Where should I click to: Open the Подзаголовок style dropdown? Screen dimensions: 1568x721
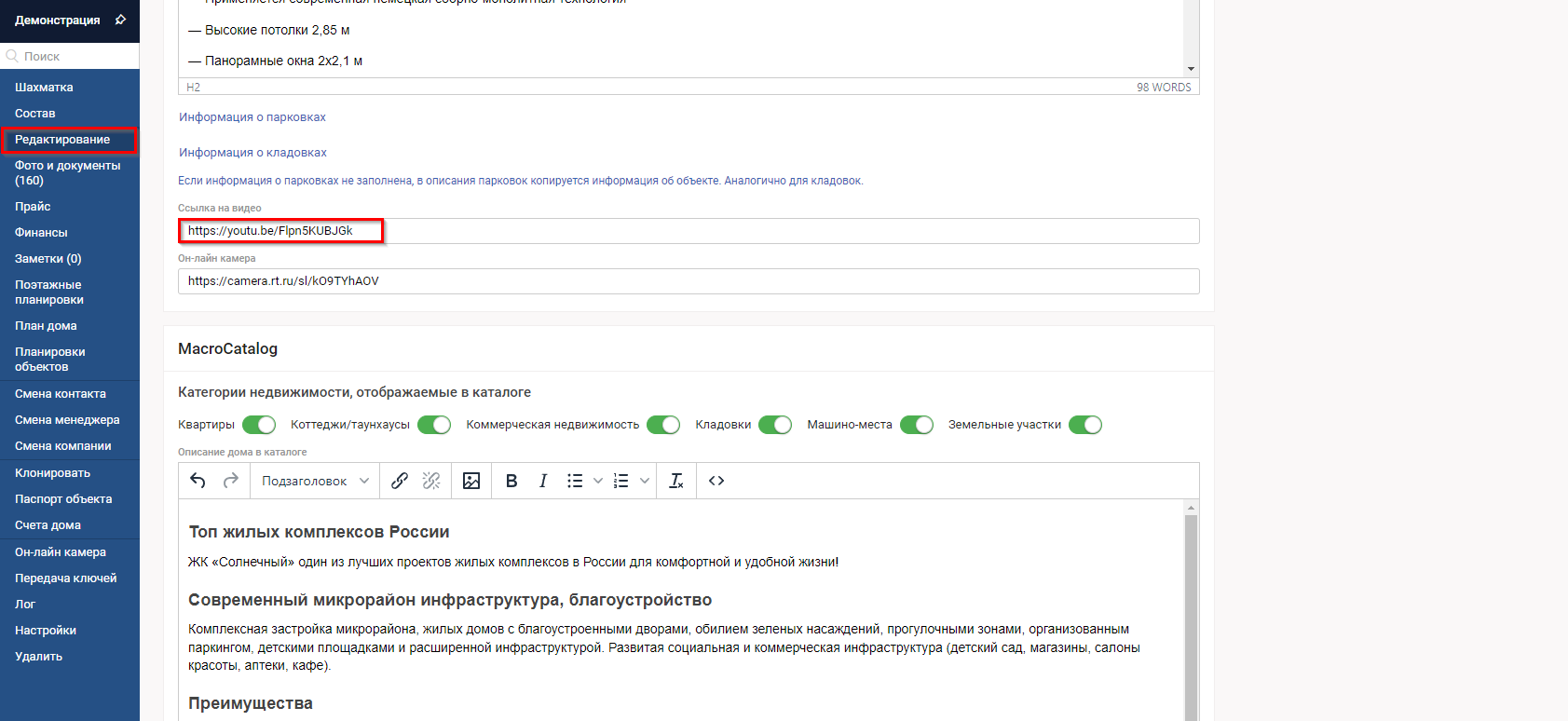pos(315,481)
